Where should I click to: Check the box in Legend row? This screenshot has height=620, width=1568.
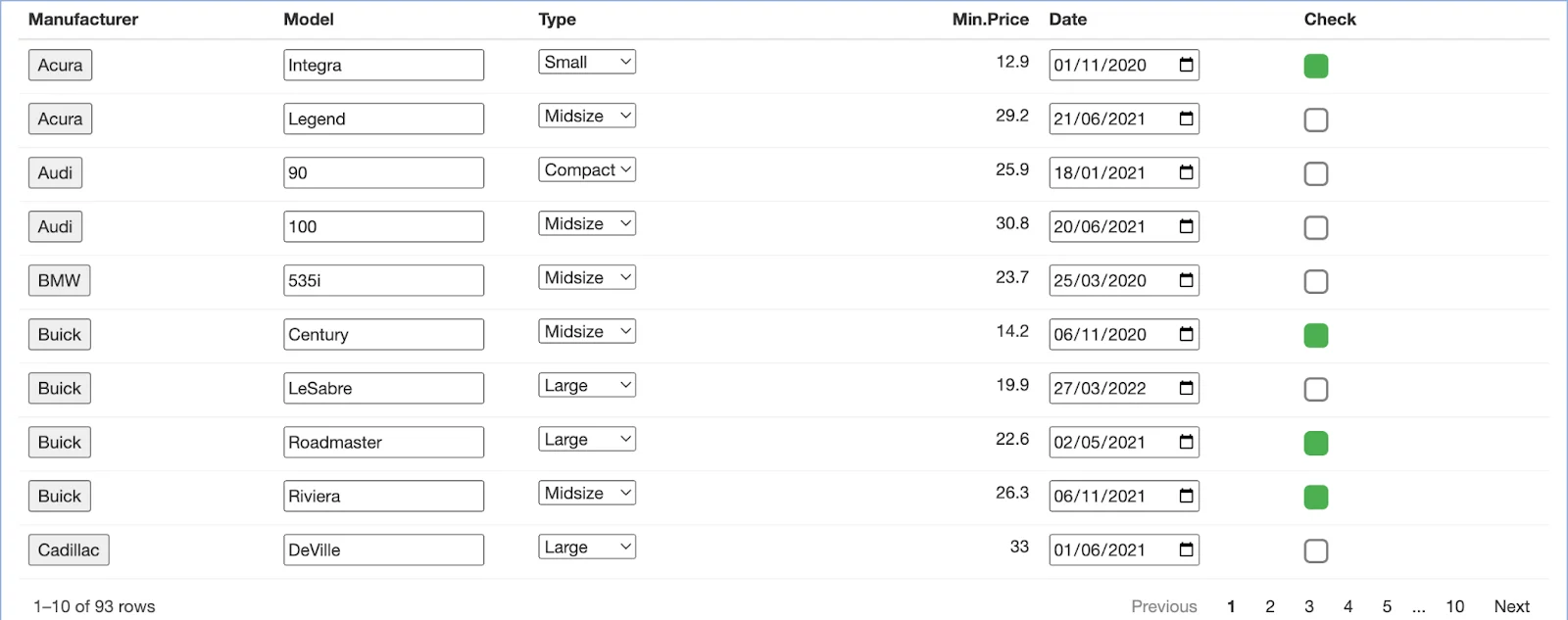click(x=1316, y=120)
